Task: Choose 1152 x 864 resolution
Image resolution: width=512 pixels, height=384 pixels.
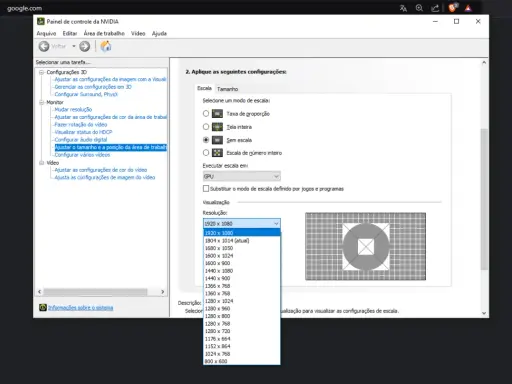Action: [x=242, y=346]
